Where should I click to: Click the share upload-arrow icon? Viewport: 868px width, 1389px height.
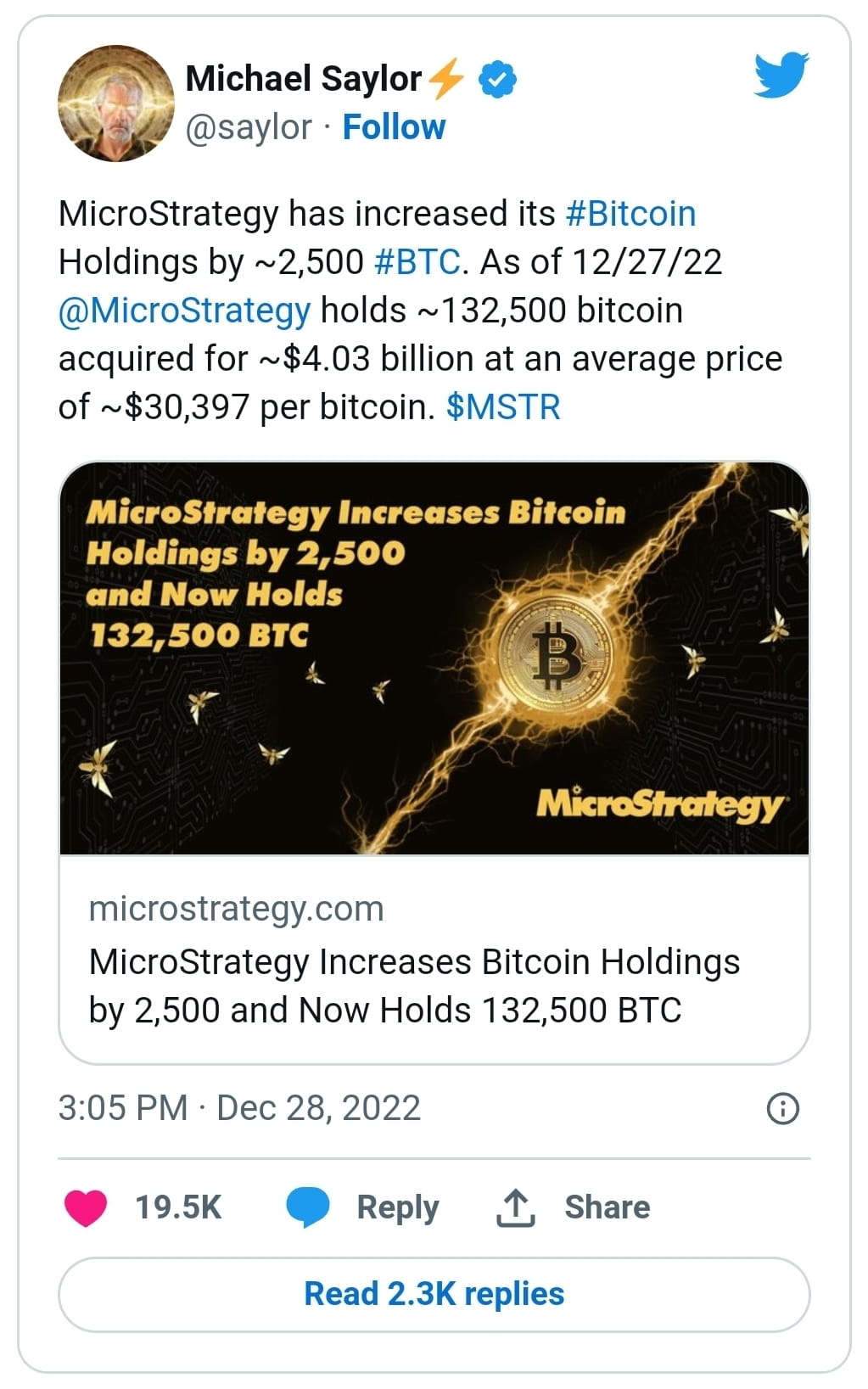[516, 1207]
